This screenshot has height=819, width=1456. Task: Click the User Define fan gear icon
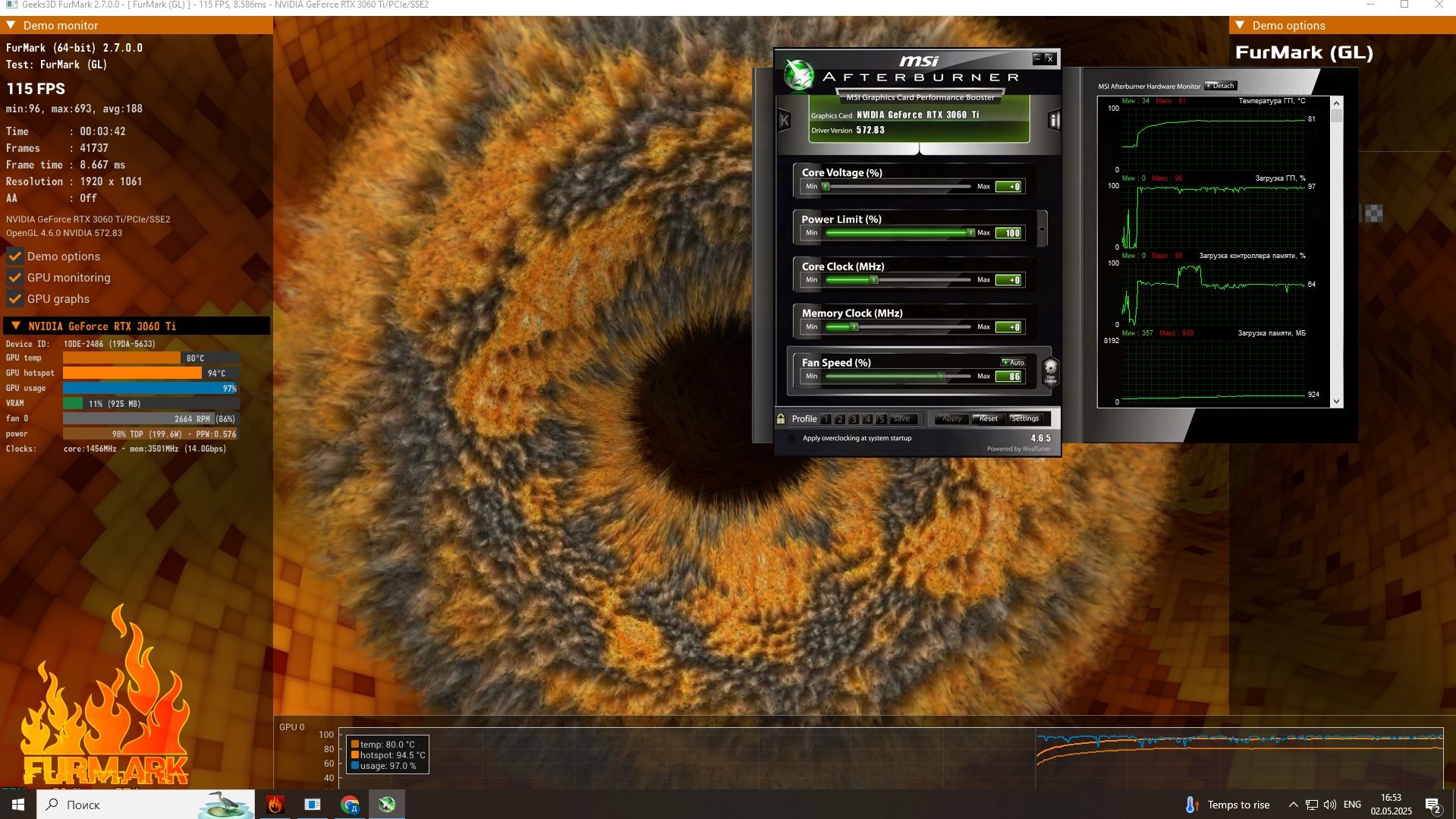tap(1050, 371)
